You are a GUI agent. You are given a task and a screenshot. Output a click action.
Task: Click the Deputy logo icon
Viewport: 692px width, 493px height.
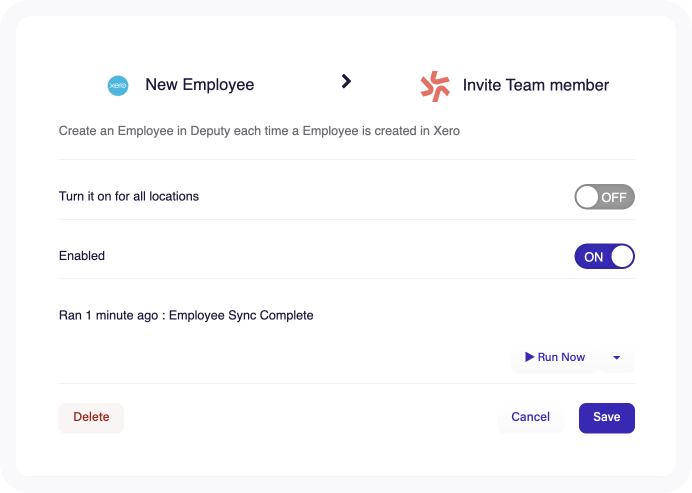coord(435,86)
